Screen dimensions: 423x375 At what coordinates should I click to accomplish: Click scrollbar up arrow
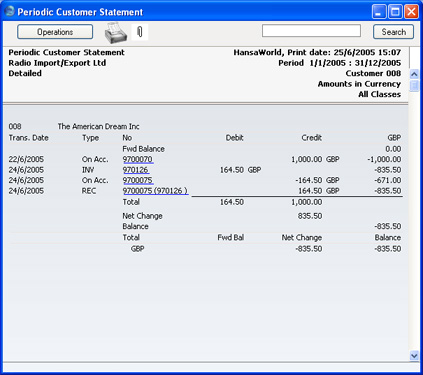point(414,74)
